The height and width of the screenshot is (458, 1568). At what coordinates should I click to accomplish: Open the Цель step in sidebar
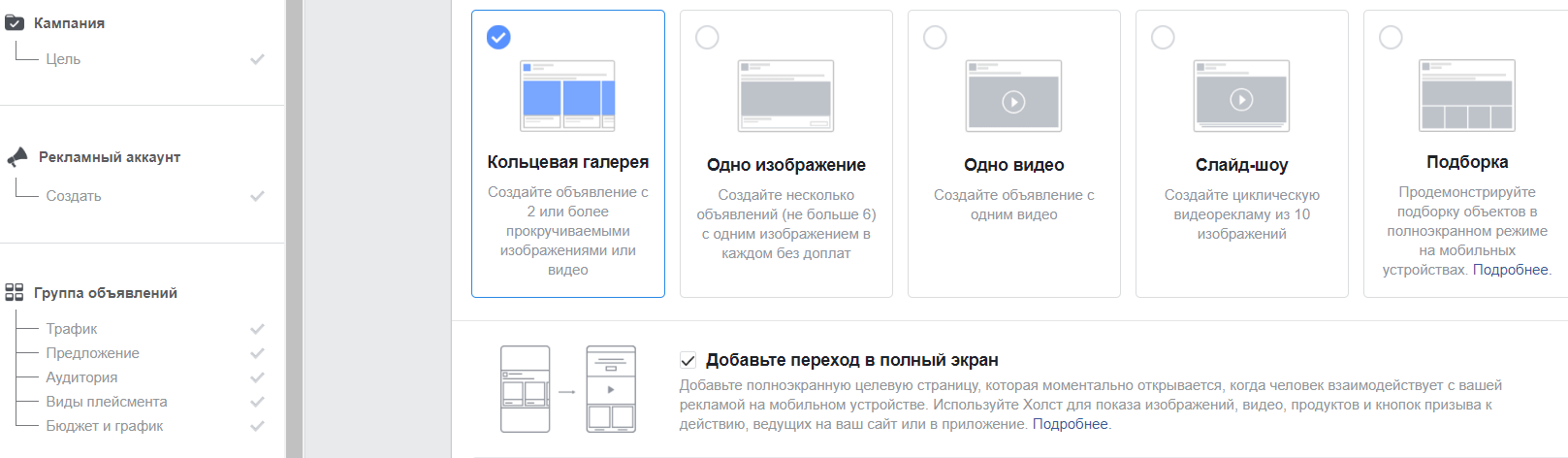click(63, 59)
